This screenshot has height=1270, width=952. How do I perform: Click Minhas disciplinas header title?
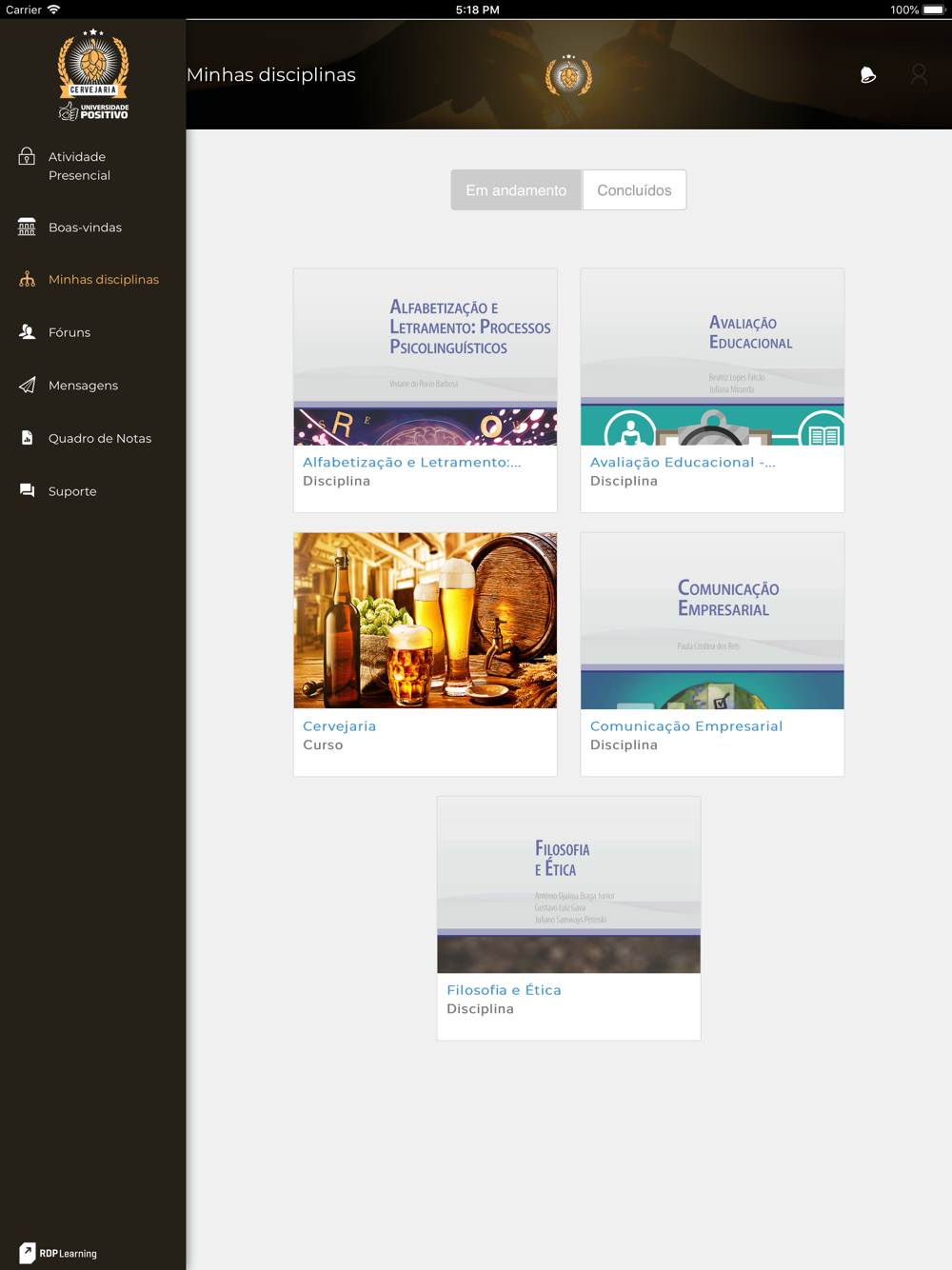271,74
